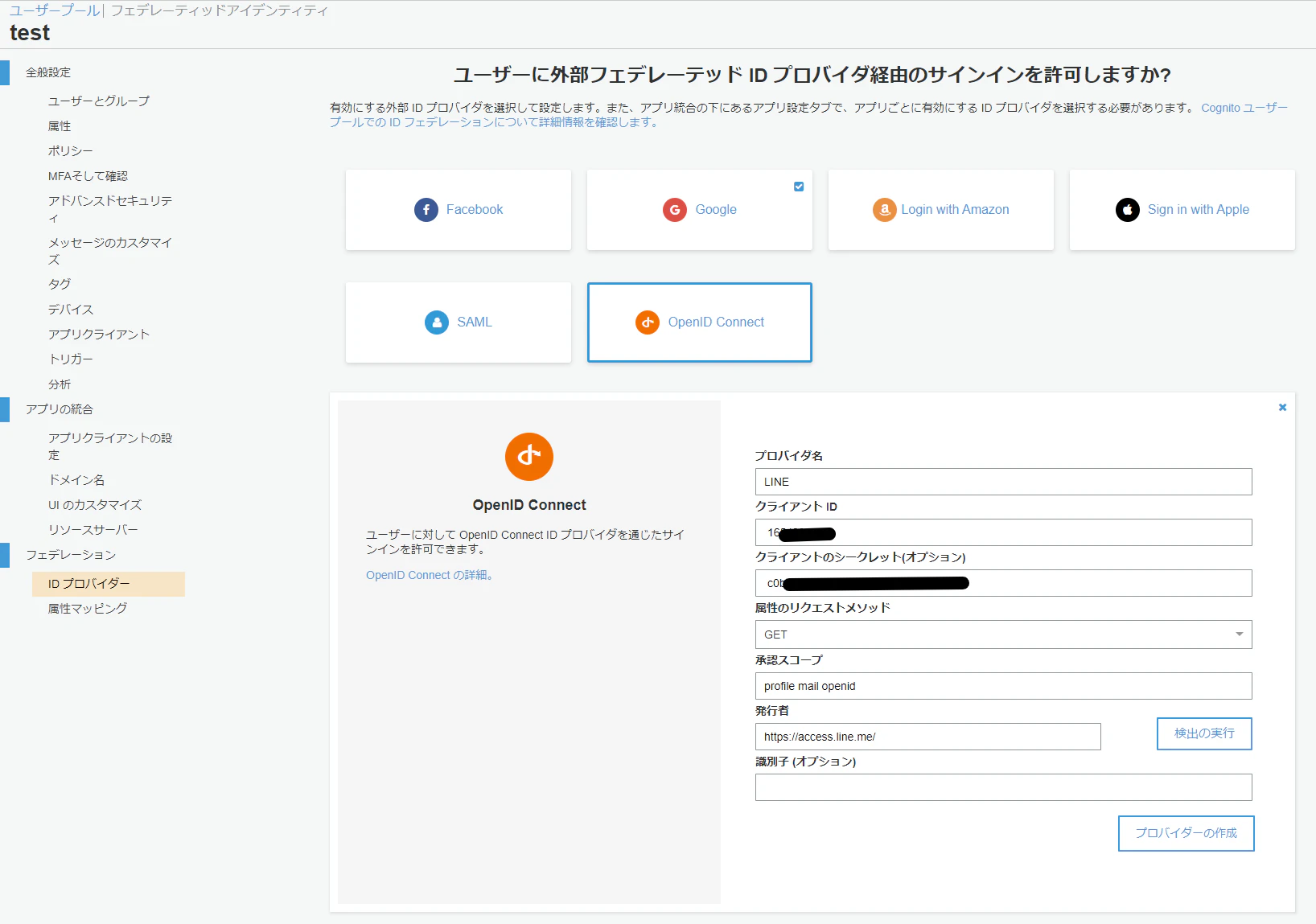
Task: Go to ポリシー settings
Action: point(71,150)
